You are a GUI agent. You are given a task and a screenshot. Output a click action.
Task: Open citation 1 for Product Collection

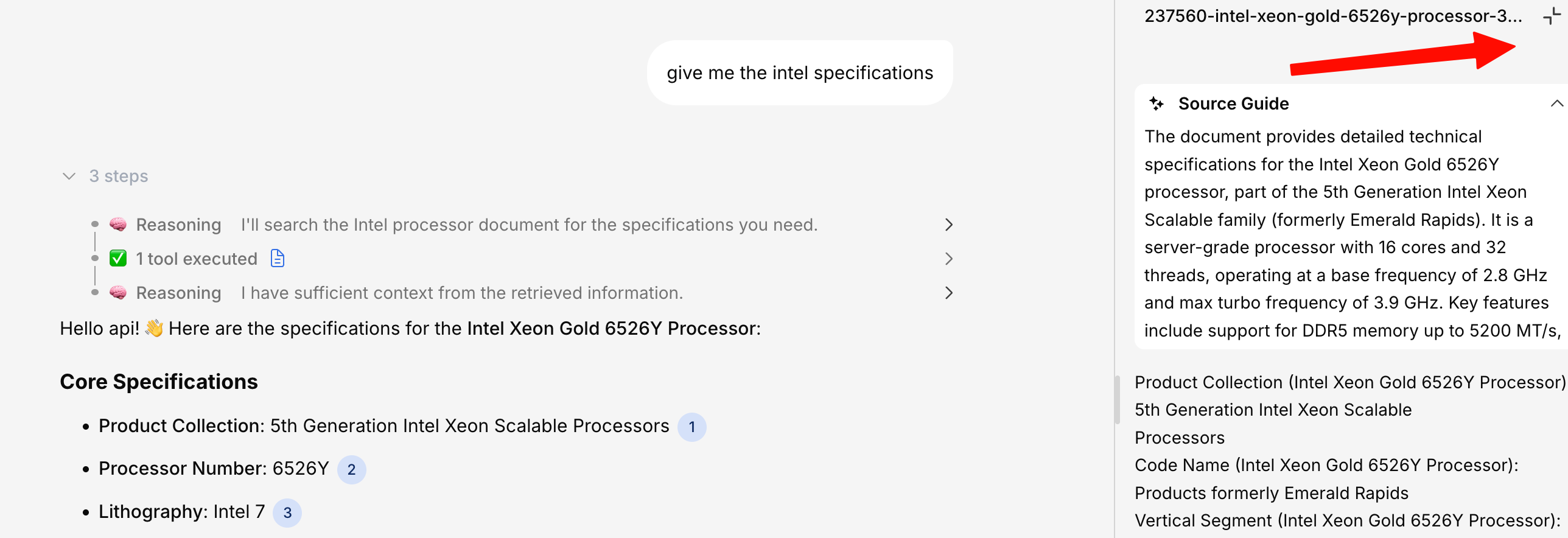tap(691, 427)
